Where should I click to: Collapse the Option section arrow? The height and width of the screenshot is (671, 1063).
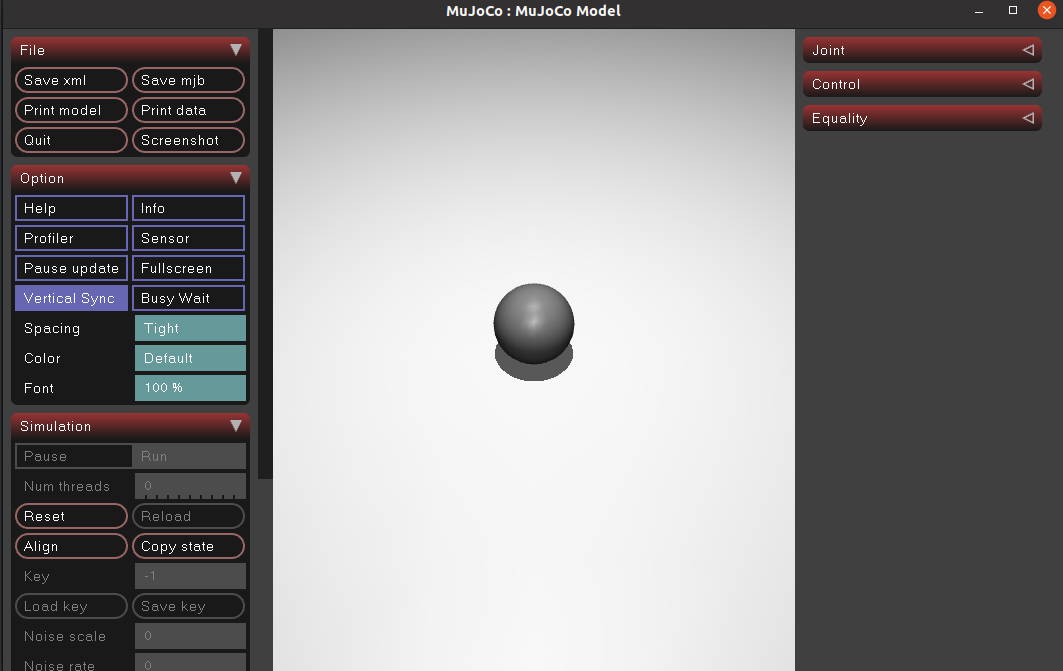click(236, 178)
